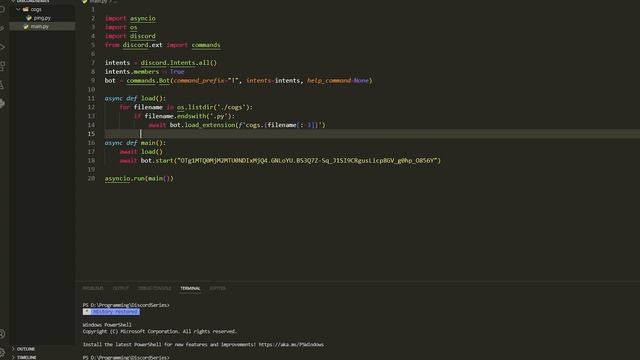This screenshot has width=640, height=360.
Task: Click the highlighted History restored message in terminal
Action: (x=111, y=312)
